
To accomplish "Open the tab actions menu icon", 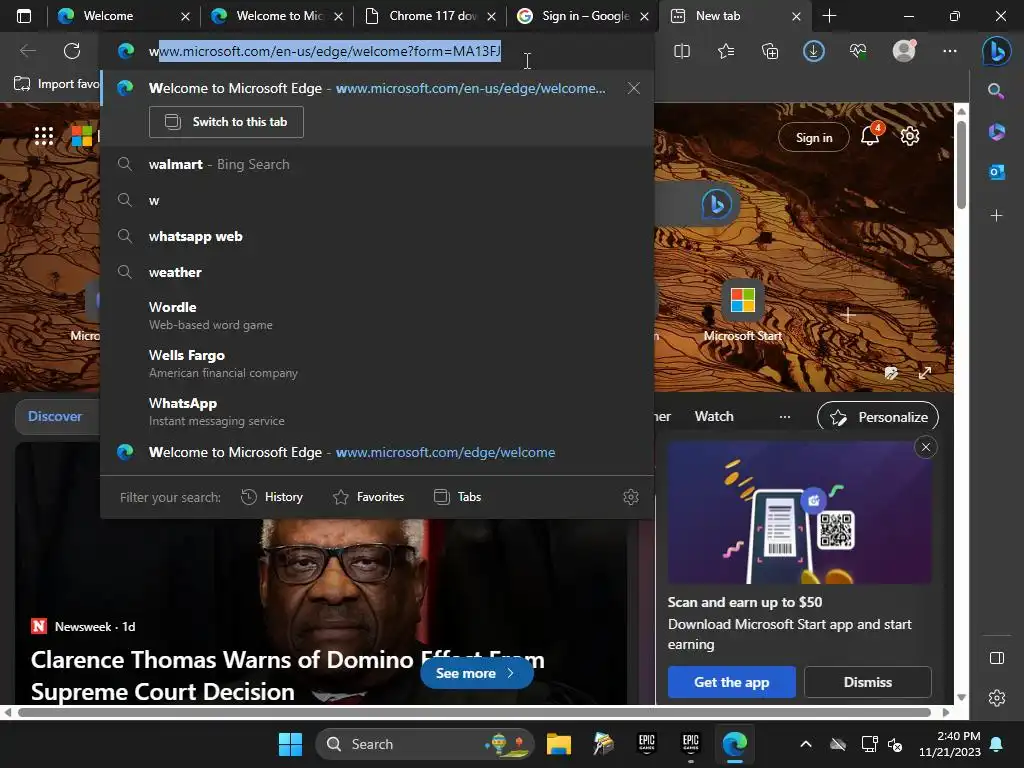I will pos(24,16).
